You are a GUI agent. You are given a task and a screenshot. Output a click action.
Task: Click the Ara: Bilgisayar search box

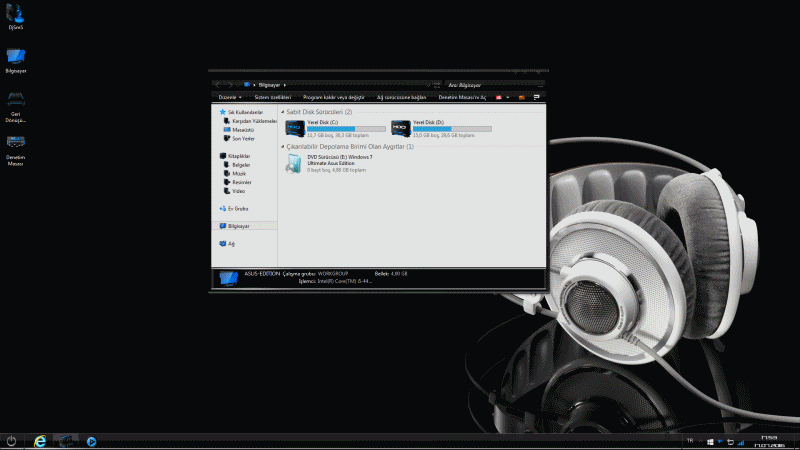tap(490, 85)
